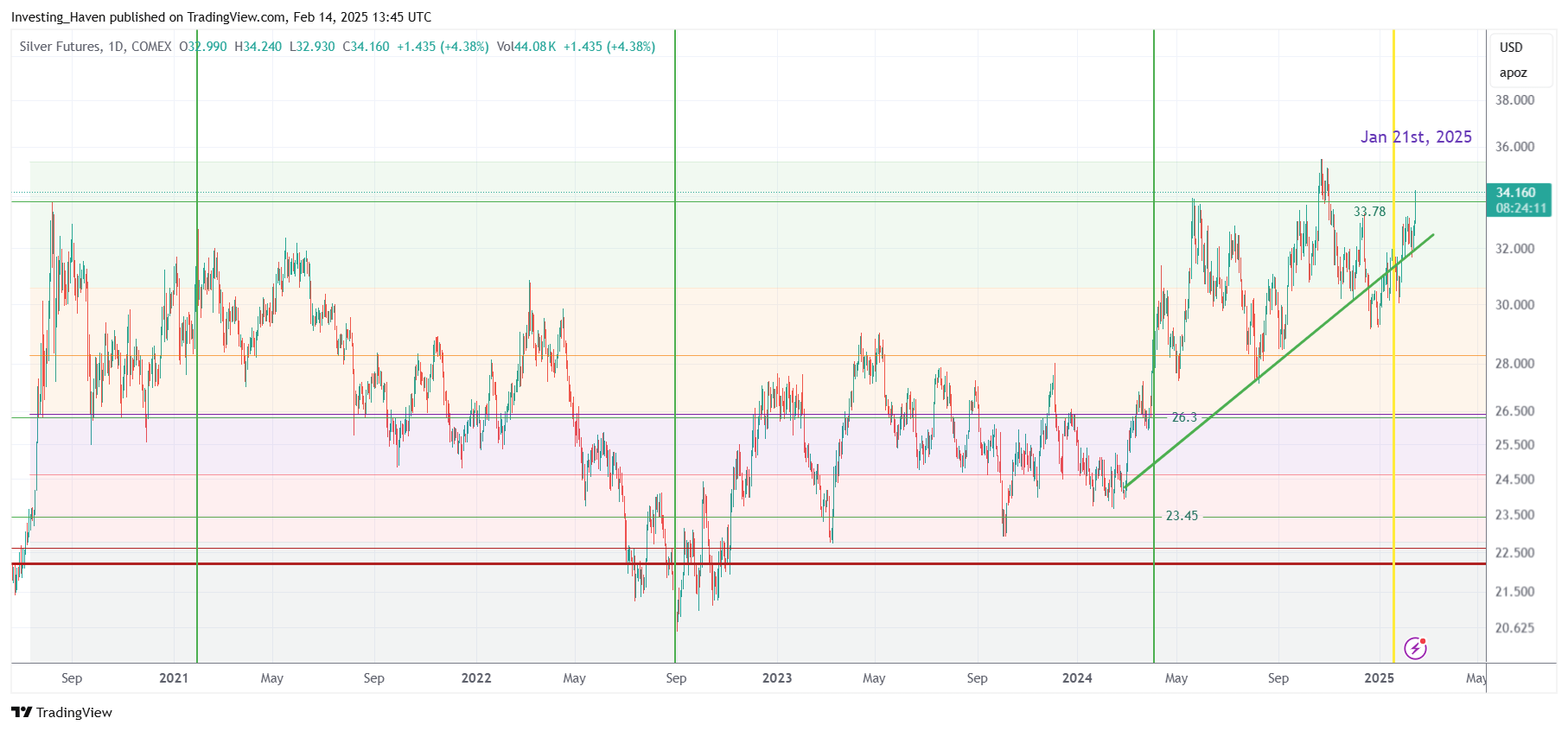The image size is (1568, 731).
Task: Click the USD currency label
Action: [1511, 48]
